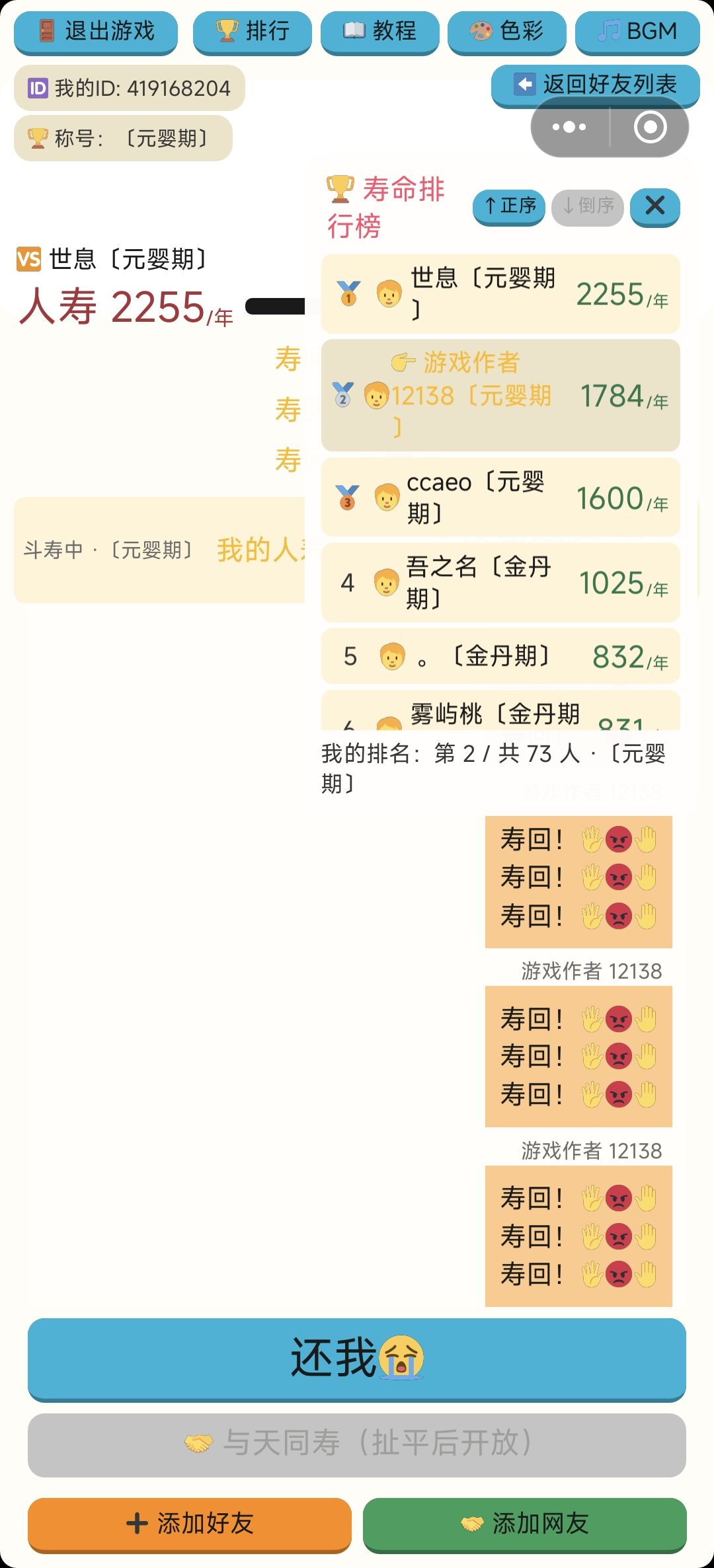Select bronze medal entry ccaeo 1600年
Screen dimensions: 714x1568
[500, 497]
